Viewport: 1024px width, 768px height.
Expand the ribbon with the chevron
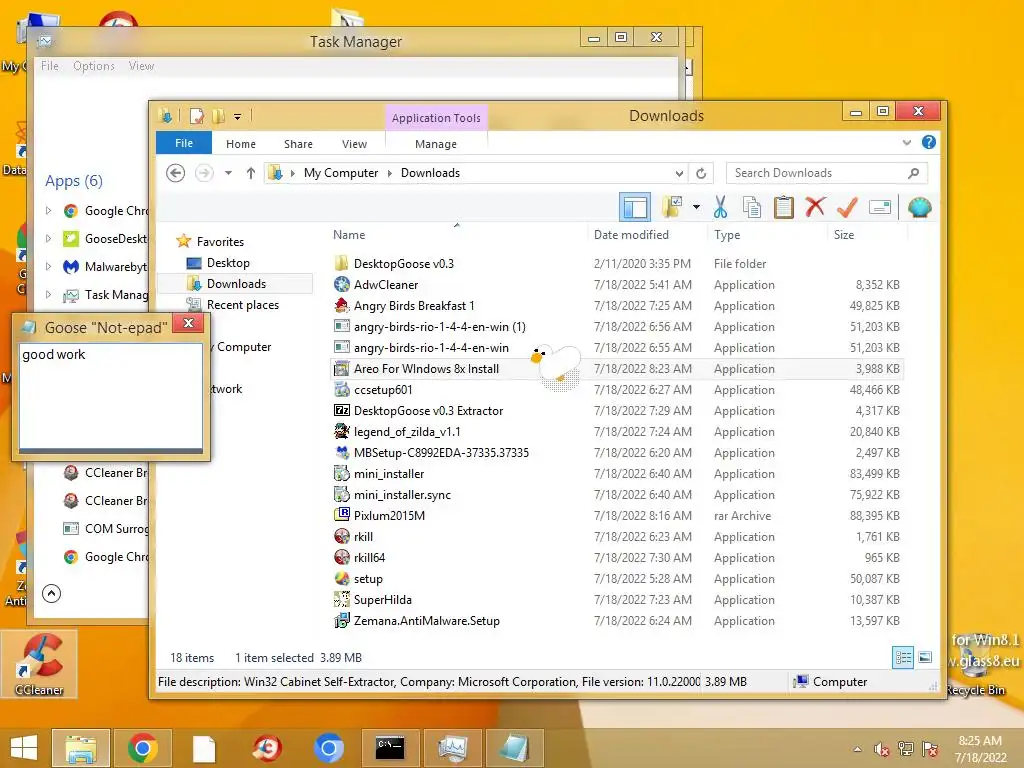pos(906,142)
